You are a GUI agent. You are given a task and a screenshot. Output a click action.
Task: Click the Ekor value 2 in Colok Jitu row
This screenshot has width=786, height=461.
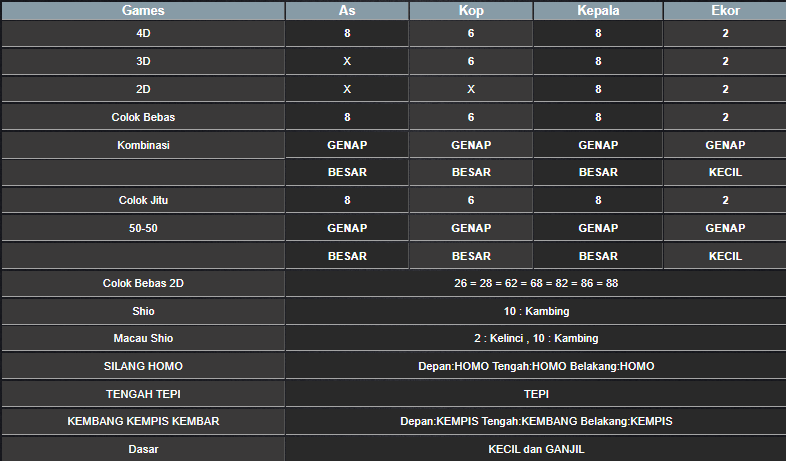click(x=725, y=200)
